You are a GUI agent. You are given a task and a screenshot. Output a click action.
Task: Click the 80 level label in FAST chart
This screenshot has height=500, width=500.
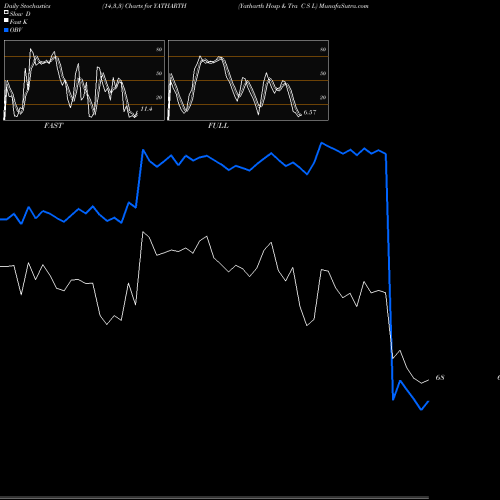pos(159,49)
